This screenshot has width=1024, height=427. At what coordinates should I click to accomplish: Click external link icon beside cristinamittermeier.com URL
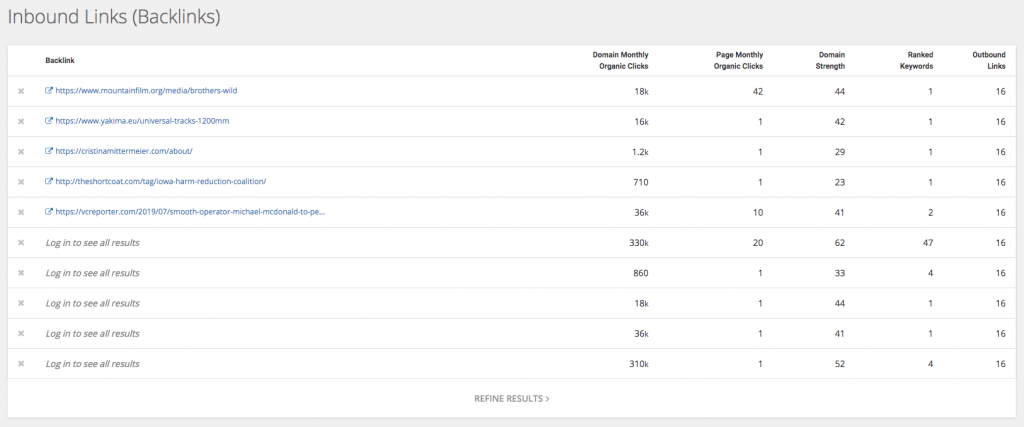pyautogui.click(x=48, y=151)
